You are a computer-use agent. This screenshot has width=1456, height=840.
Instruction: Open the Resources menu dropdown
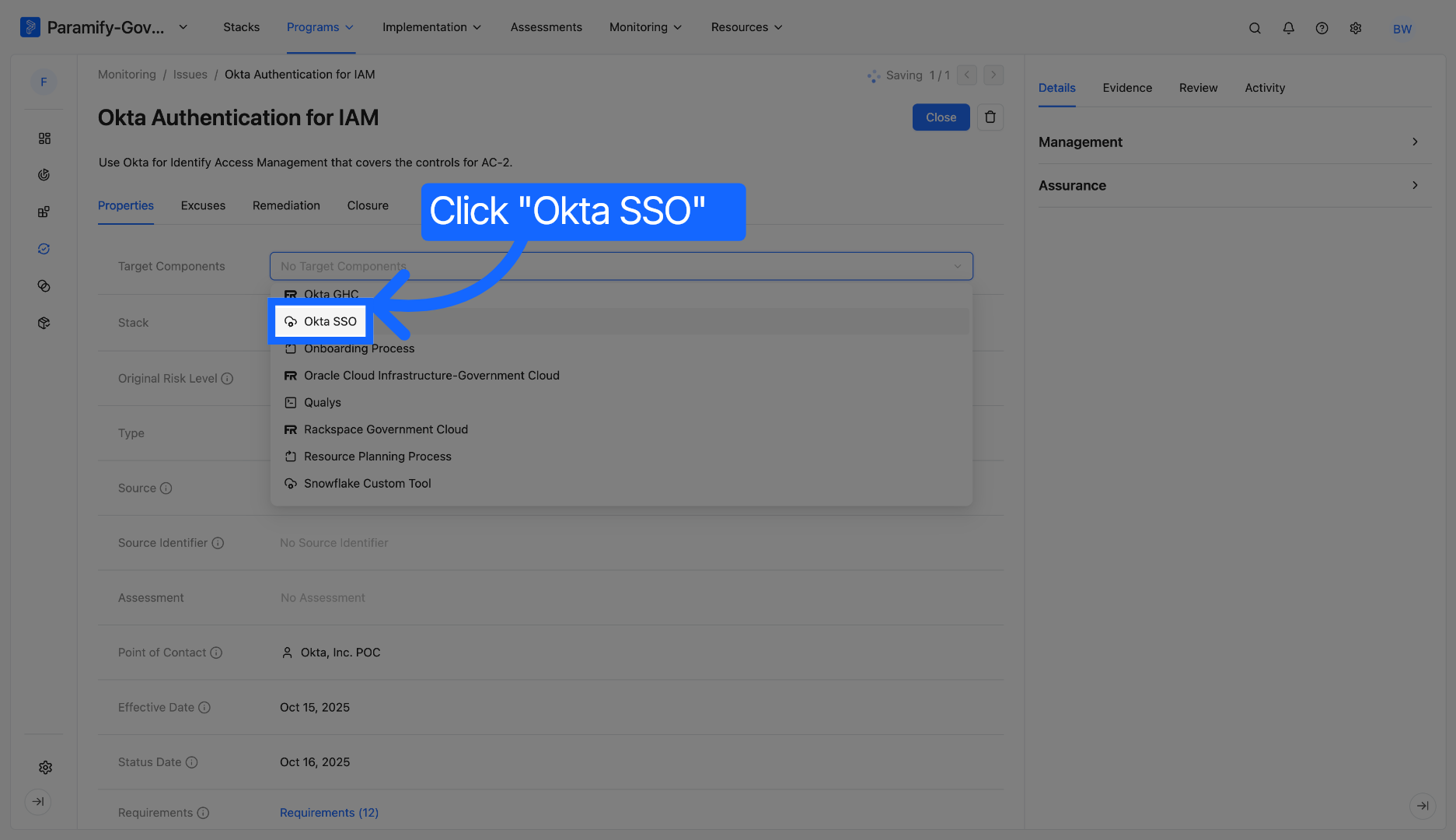click(x=746, y=27)
